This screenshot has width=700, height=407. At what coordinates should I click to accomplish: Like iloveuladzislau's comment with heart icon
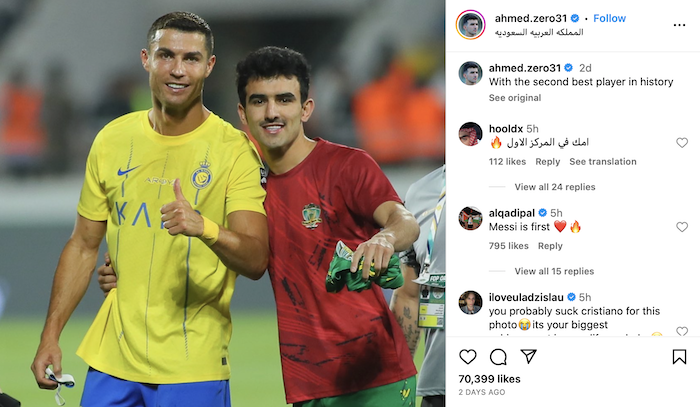tap(682, 331)
